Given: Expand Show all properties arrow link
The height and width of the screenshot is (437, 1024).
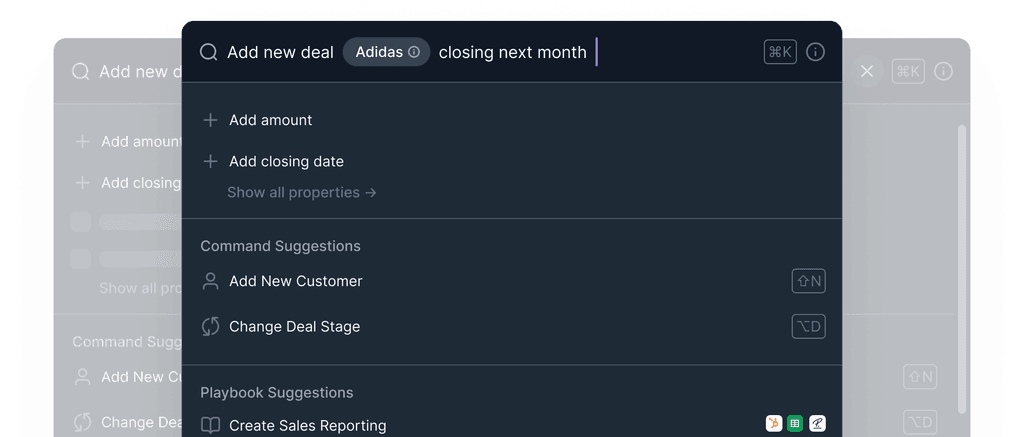Looking at the screenshot, I should [x=301, y=192].
